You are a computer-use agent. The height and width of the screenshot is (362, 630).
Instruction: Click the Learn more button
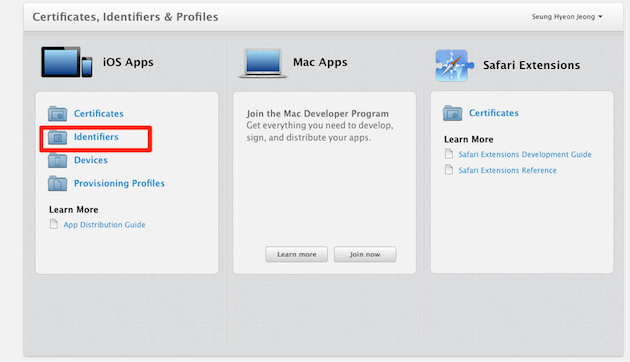click(297, 254)
